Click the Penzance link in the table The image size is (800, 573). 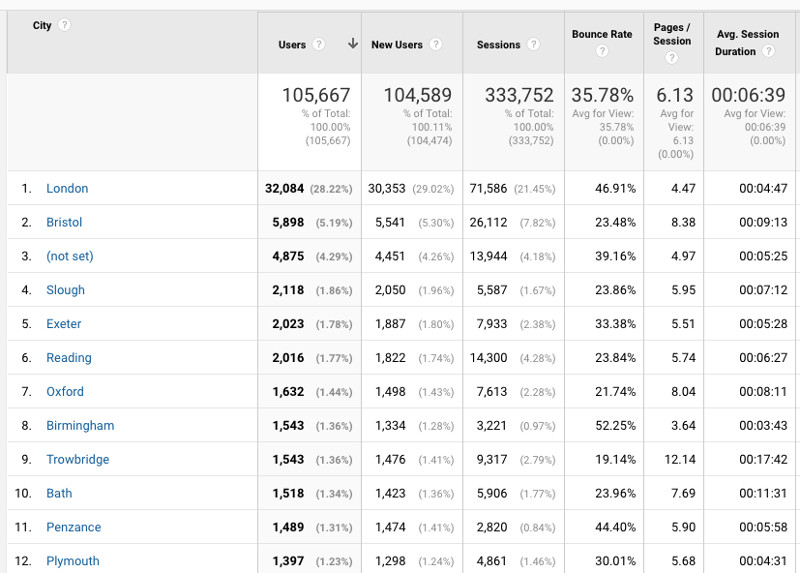(73, 527)
